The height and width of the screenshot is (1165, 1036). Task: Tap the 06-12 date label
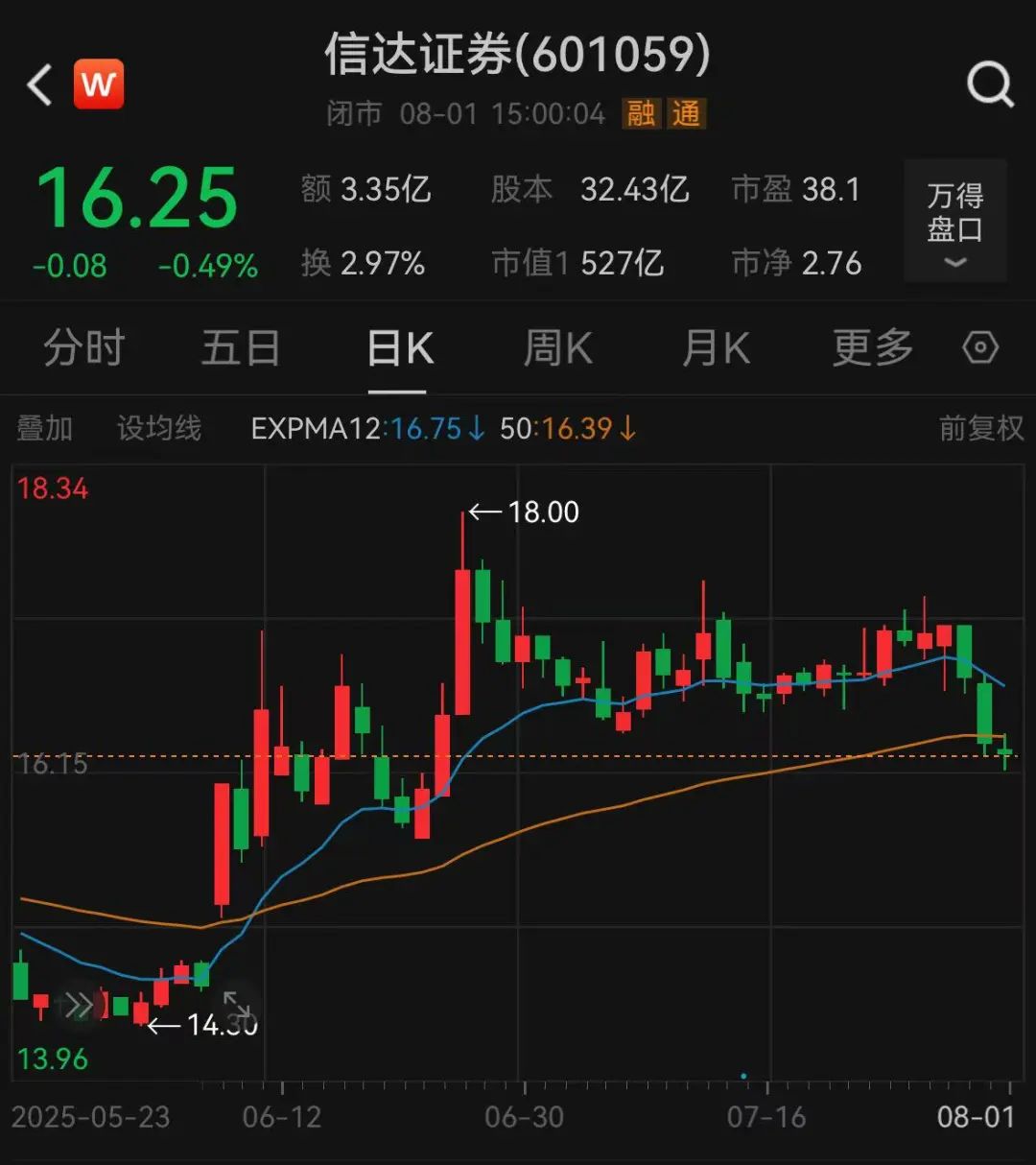tap(282, 1117)
